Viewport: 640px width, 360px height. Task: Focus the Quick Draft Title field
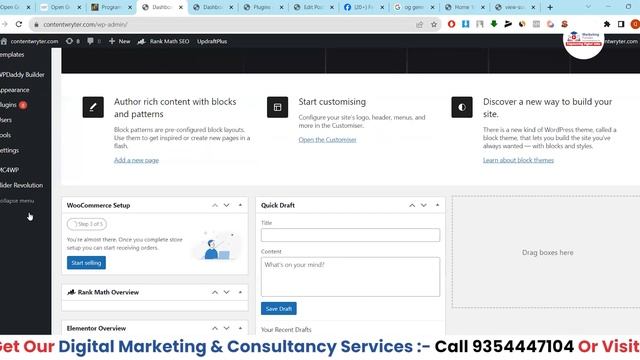[350, 235]
